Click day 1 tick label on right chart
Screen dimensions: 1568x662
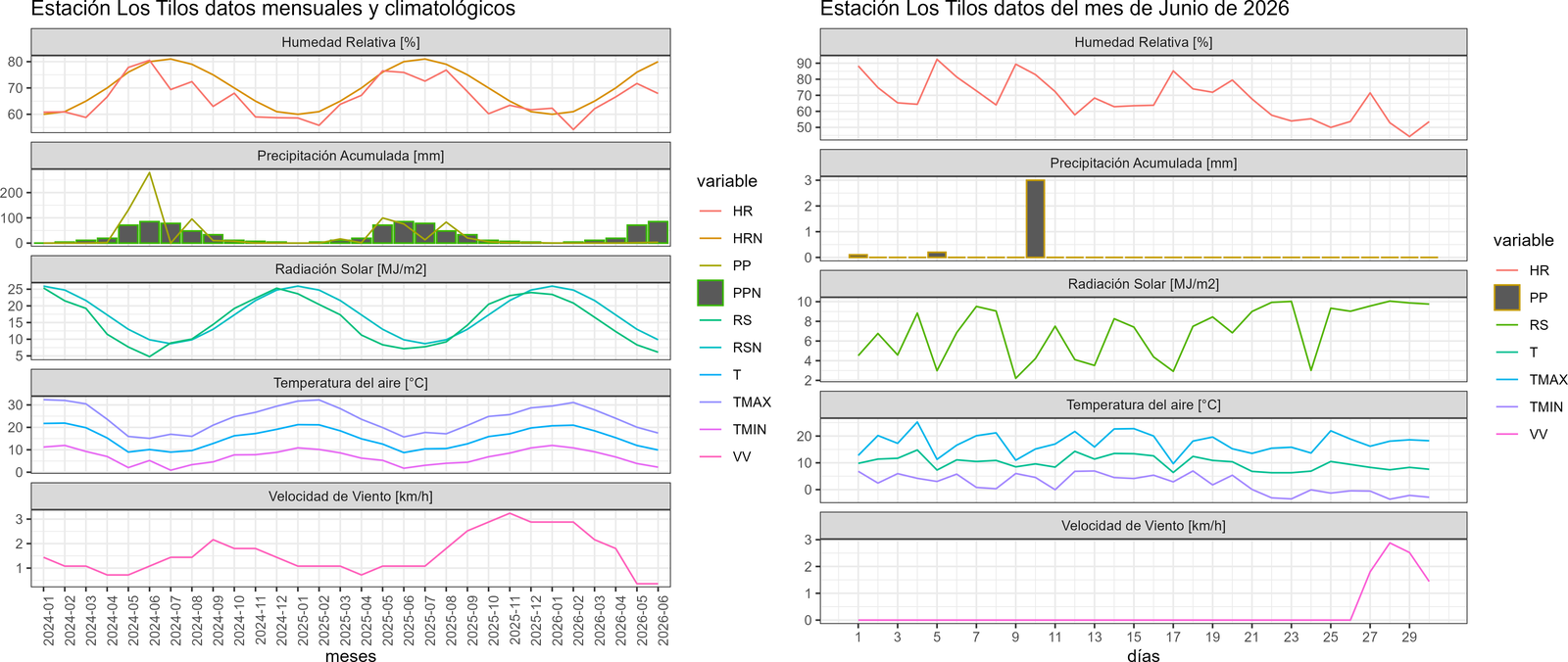pyautogui.click(x=858, y=637)
